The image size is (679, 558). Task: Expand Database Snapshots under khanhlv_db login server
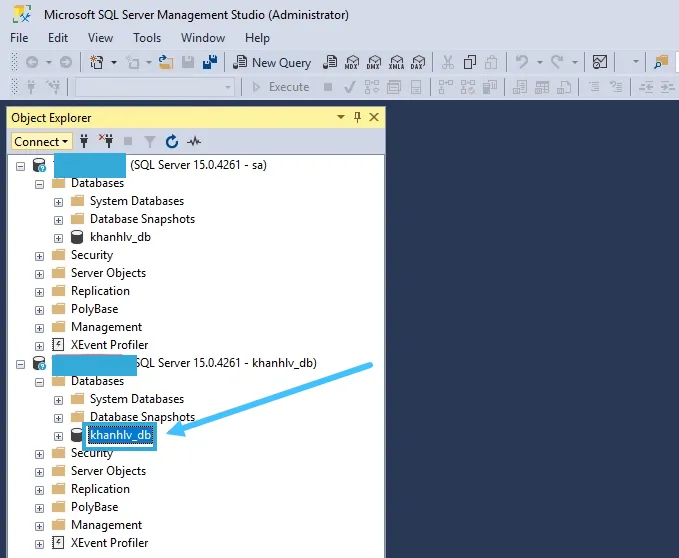coord(58,418)
